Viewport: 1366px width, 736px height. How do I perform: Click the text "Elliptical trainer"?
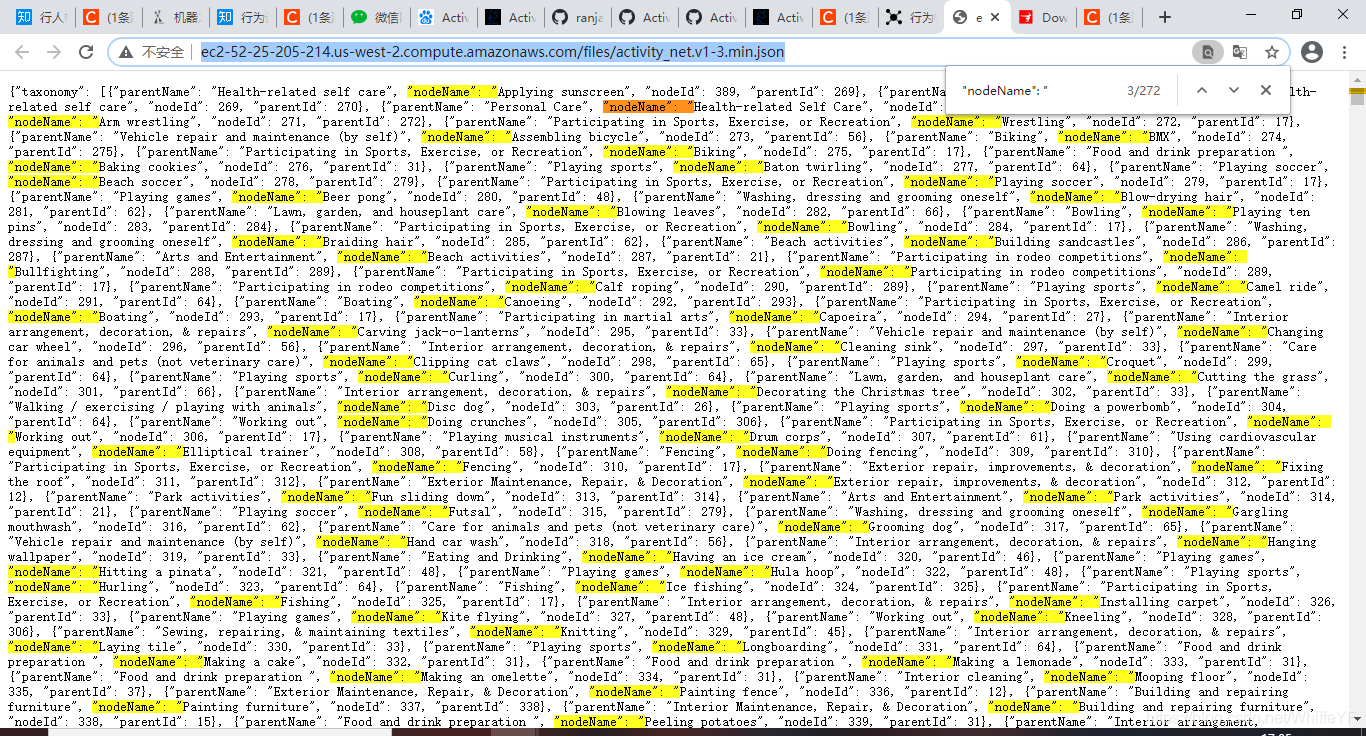[x=250, y=452]
